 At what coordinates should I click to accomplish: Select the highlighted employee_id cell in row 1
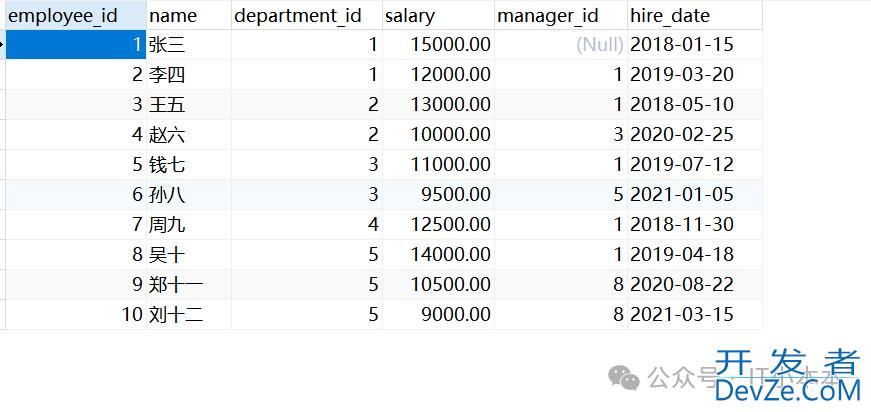click(75, 45)
